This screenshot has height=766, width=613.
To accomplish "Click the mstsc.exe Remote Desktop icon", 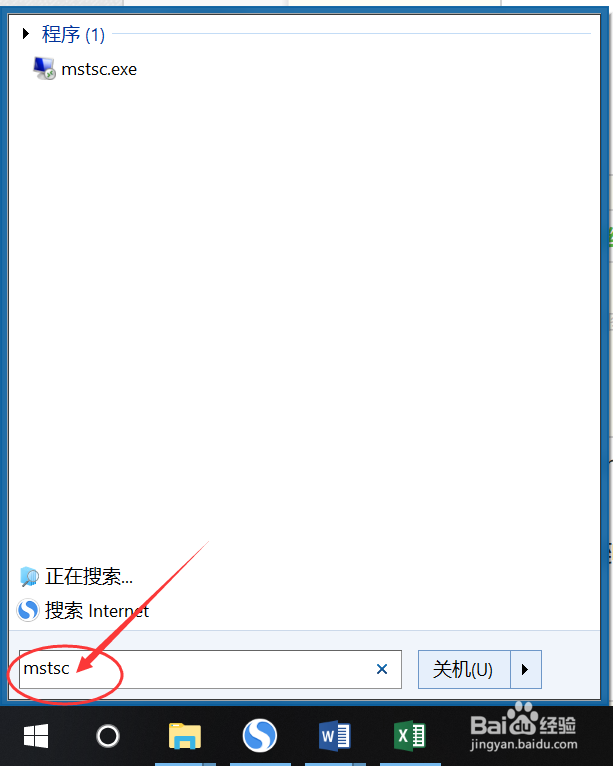I will click(44, 68).
